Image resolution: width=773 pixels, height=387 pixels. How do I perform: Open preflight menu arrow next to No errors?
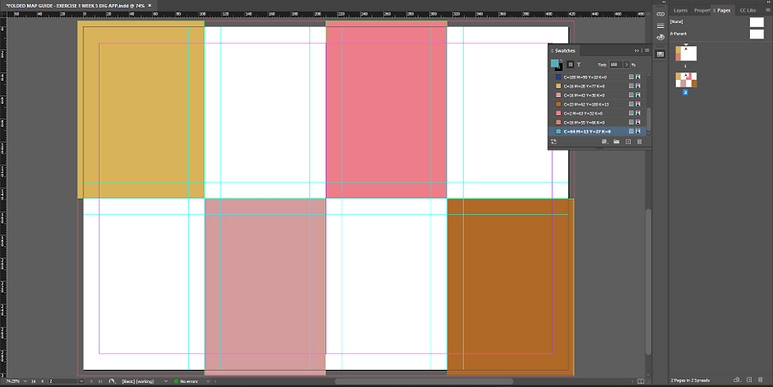(x=208, y=381)
